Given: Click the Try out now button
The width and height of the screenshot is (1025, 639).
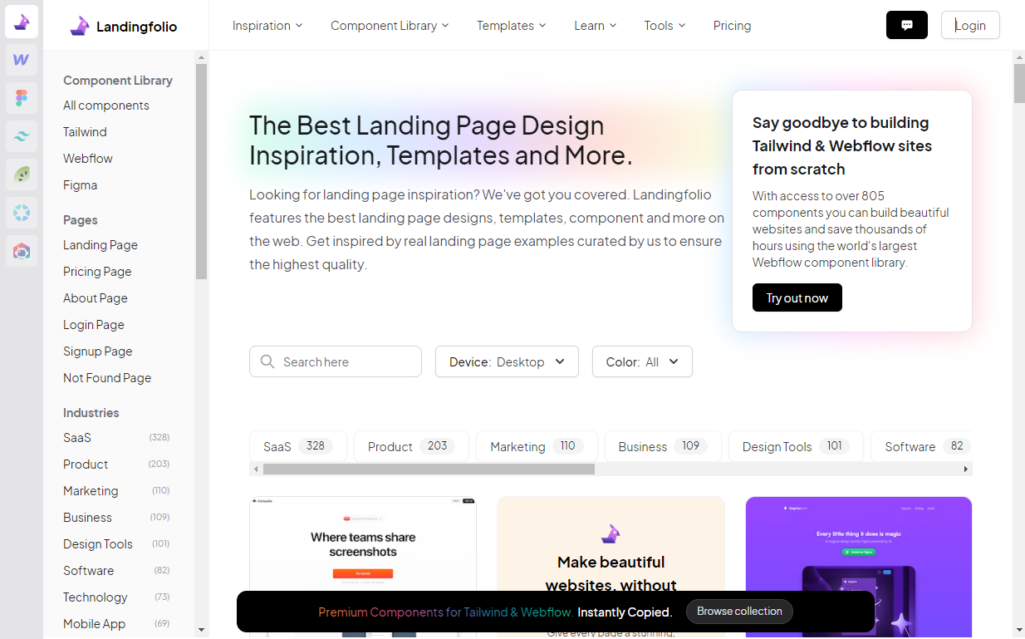Looking at the screenshot, I should pyautogui.click(x=796, y=297).
